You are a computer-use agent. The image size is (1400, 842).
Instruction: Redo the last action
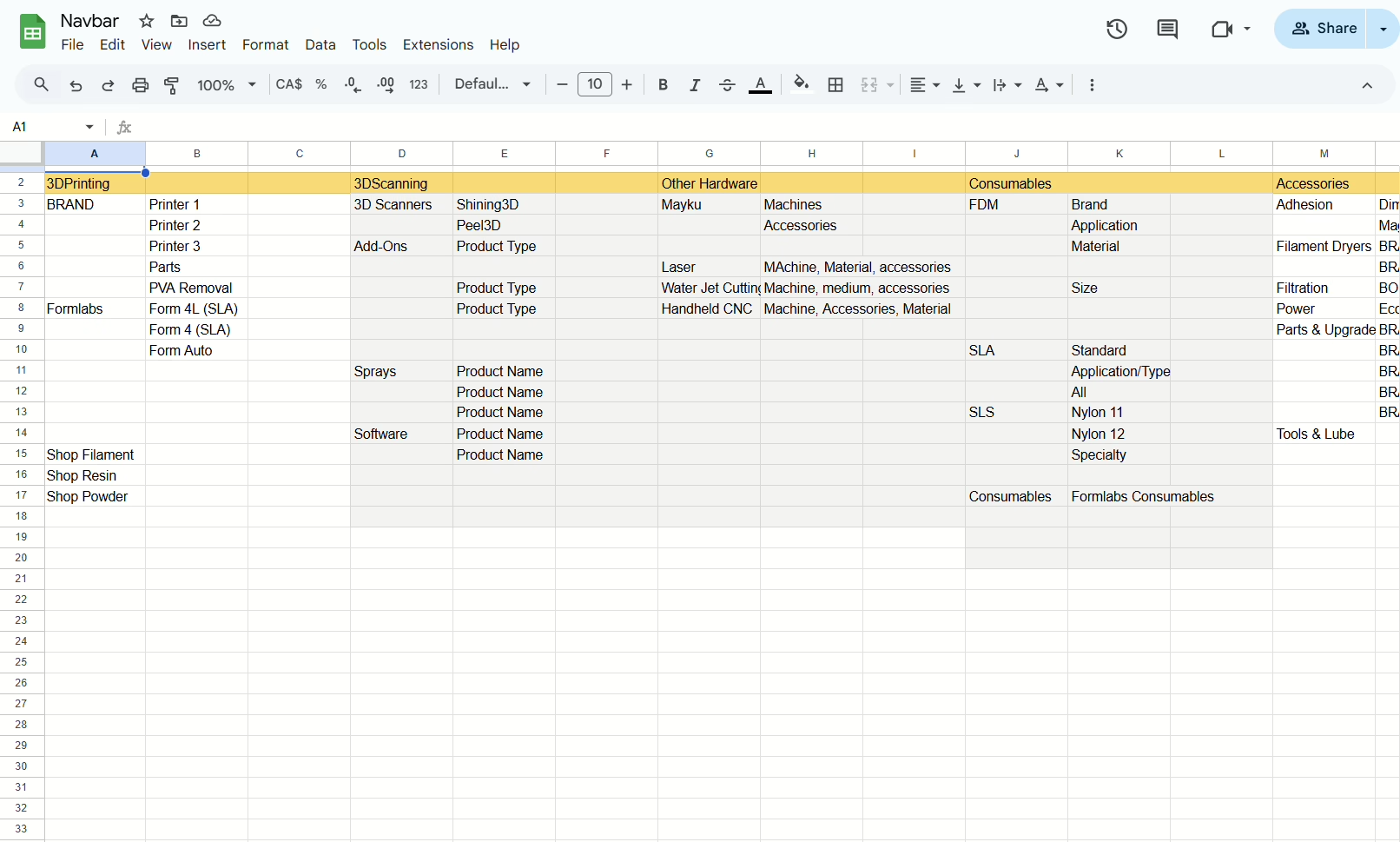click(108, 85)
